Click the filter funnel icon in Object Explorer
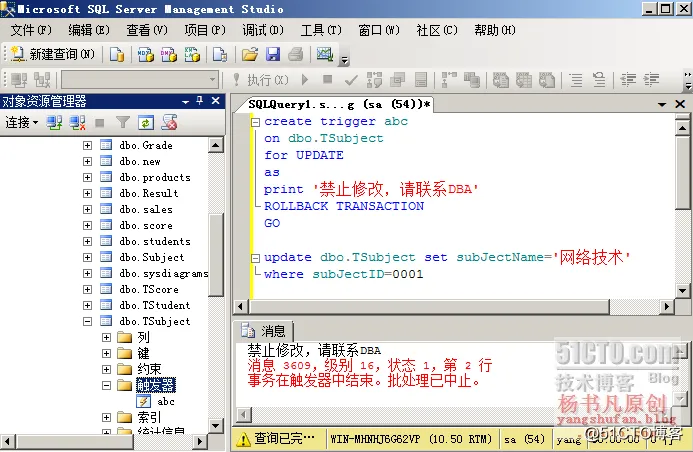693x452 pixels. pyautogui.click(x=123, y=122)
